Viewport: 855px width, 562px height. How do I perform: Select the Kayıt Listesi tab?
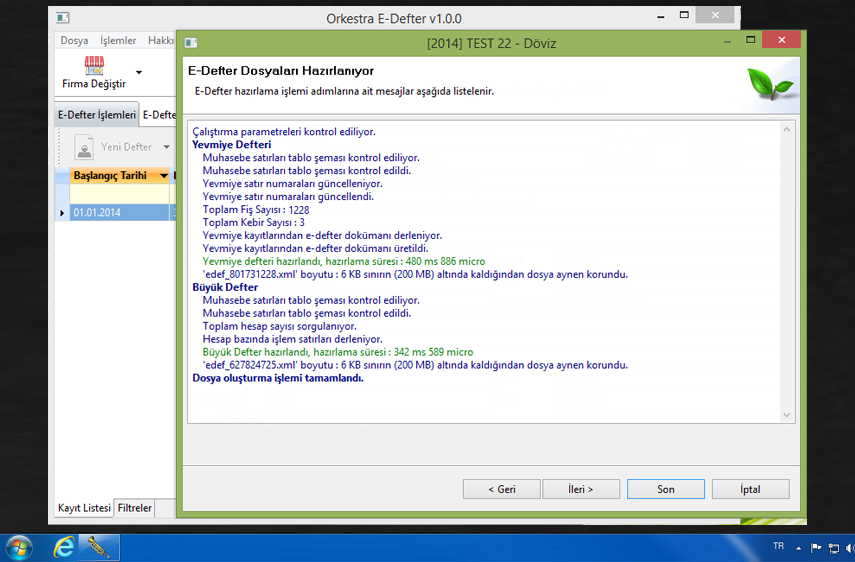(x=84, y=508)
